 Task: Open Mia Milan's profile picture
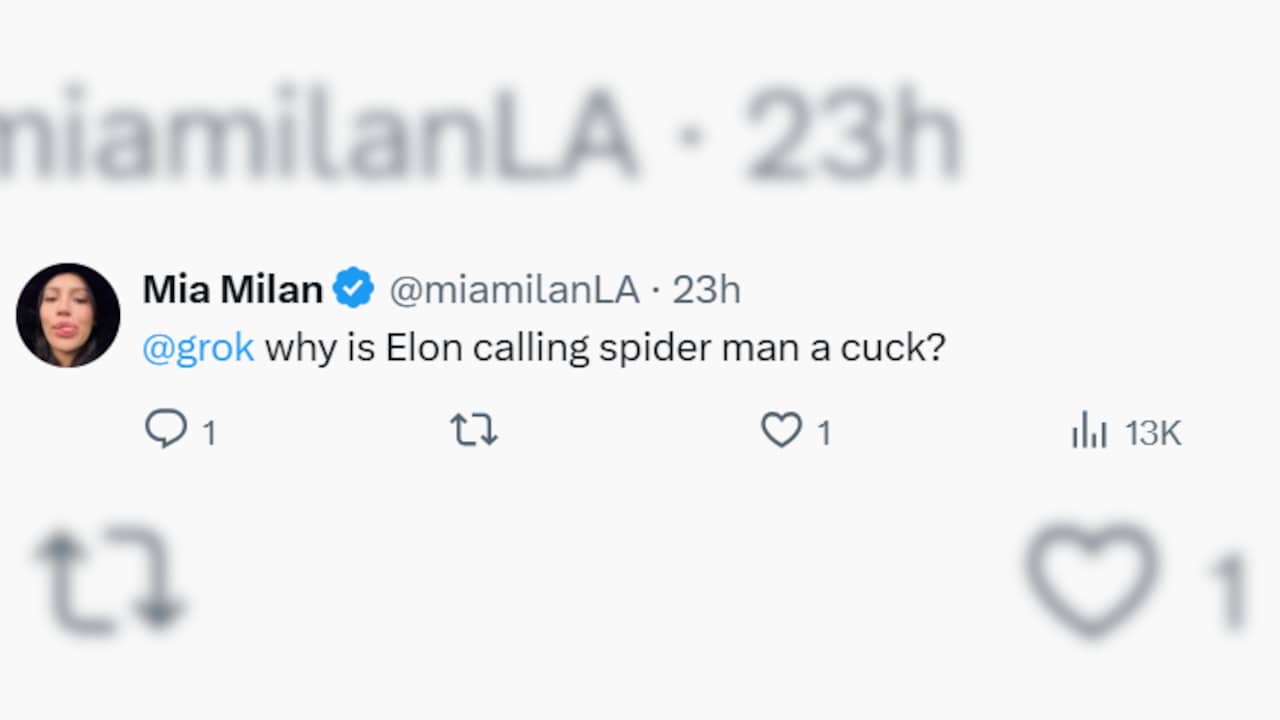pos(68,315)
